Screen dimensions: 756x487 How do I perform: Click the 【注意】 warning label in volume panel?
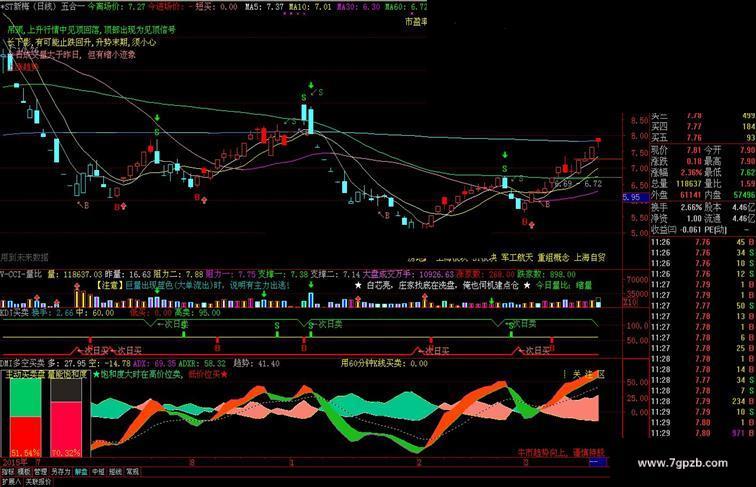coord(110,285)
